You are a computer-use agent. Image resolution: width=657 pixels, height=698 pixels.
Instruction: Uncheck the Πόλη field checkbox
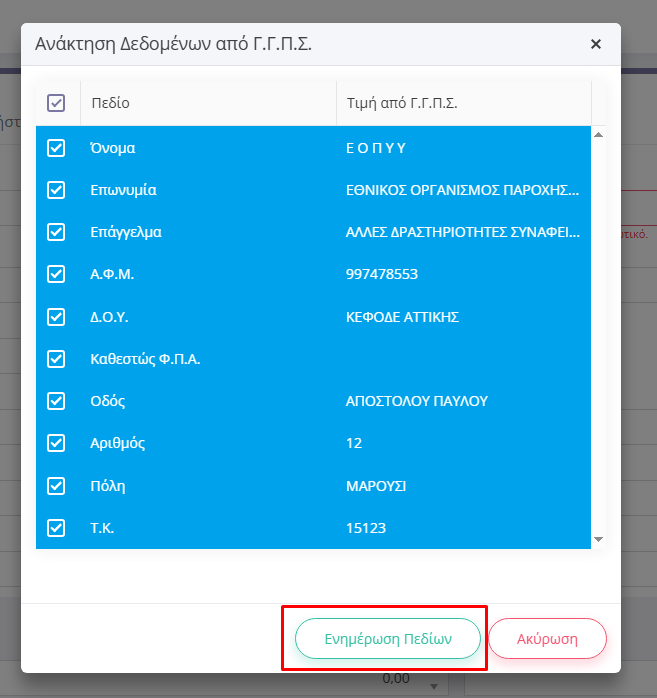point(57,486)
